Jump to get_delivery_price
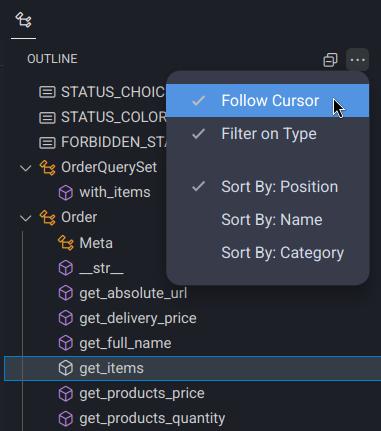Screen dimensions: 381x431 138,318
